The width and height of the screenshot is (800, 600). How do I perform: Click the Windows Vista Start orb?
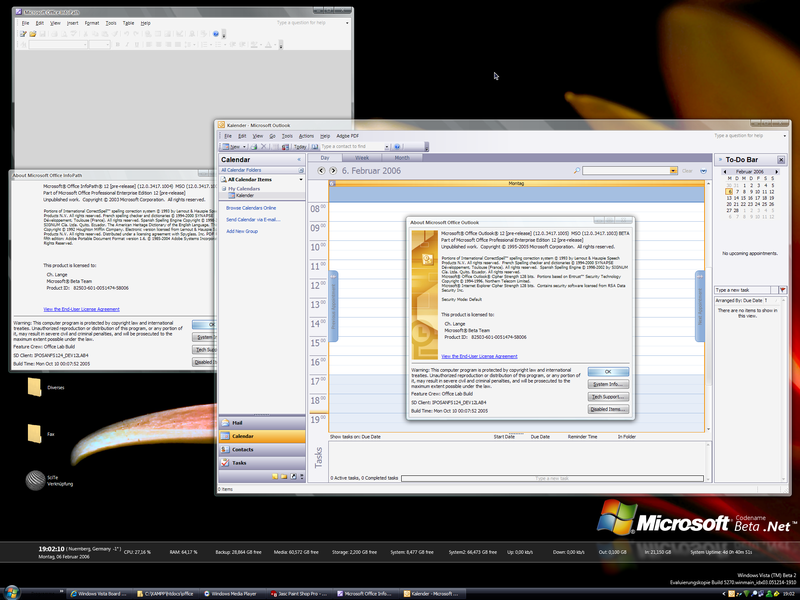click(x=11, y=593)
